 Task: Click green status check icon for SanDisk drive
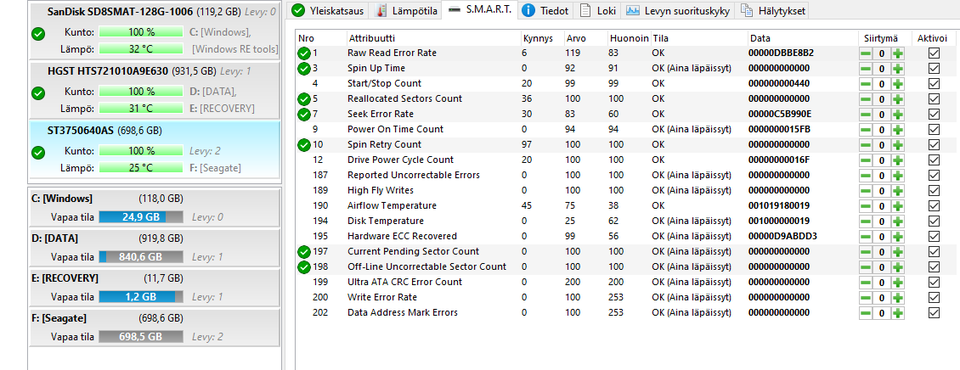point(38,34)
